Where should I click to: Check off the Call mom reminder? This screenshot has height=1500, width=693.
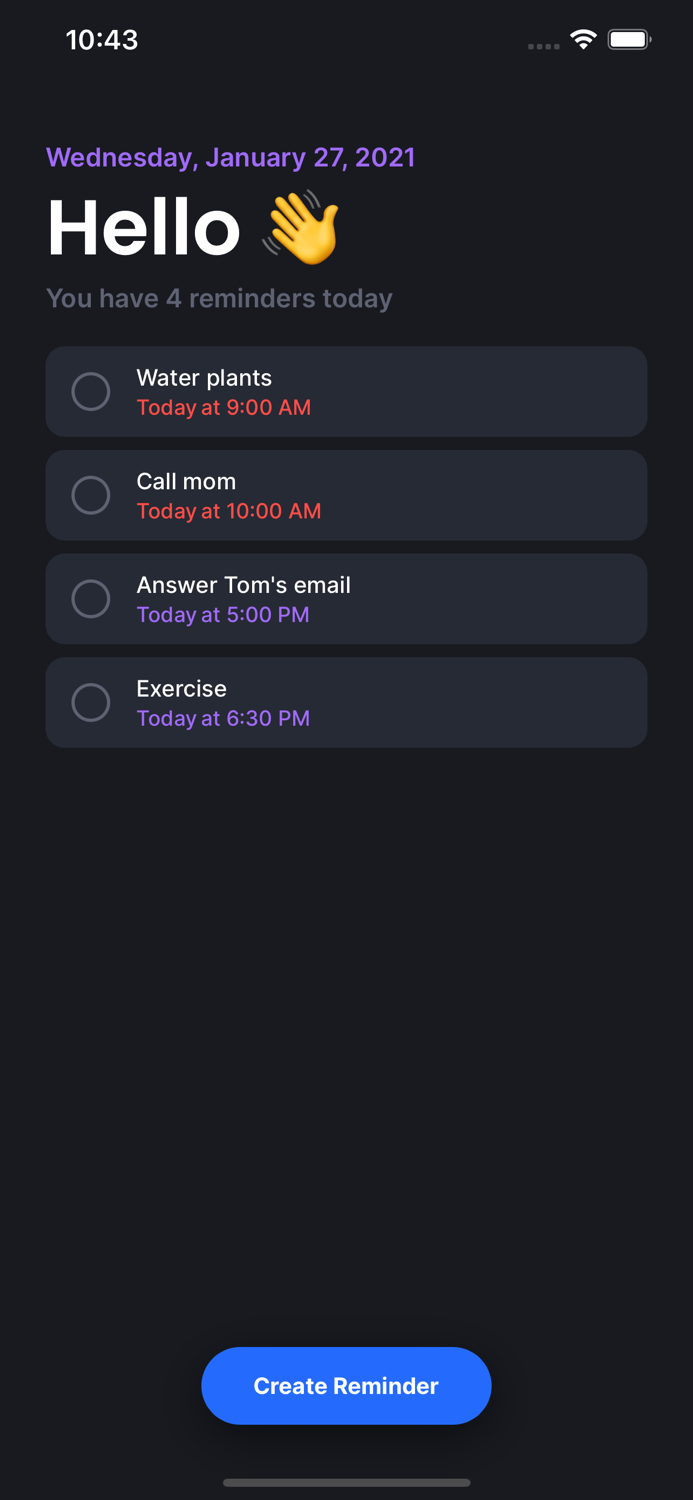[91, 495]
